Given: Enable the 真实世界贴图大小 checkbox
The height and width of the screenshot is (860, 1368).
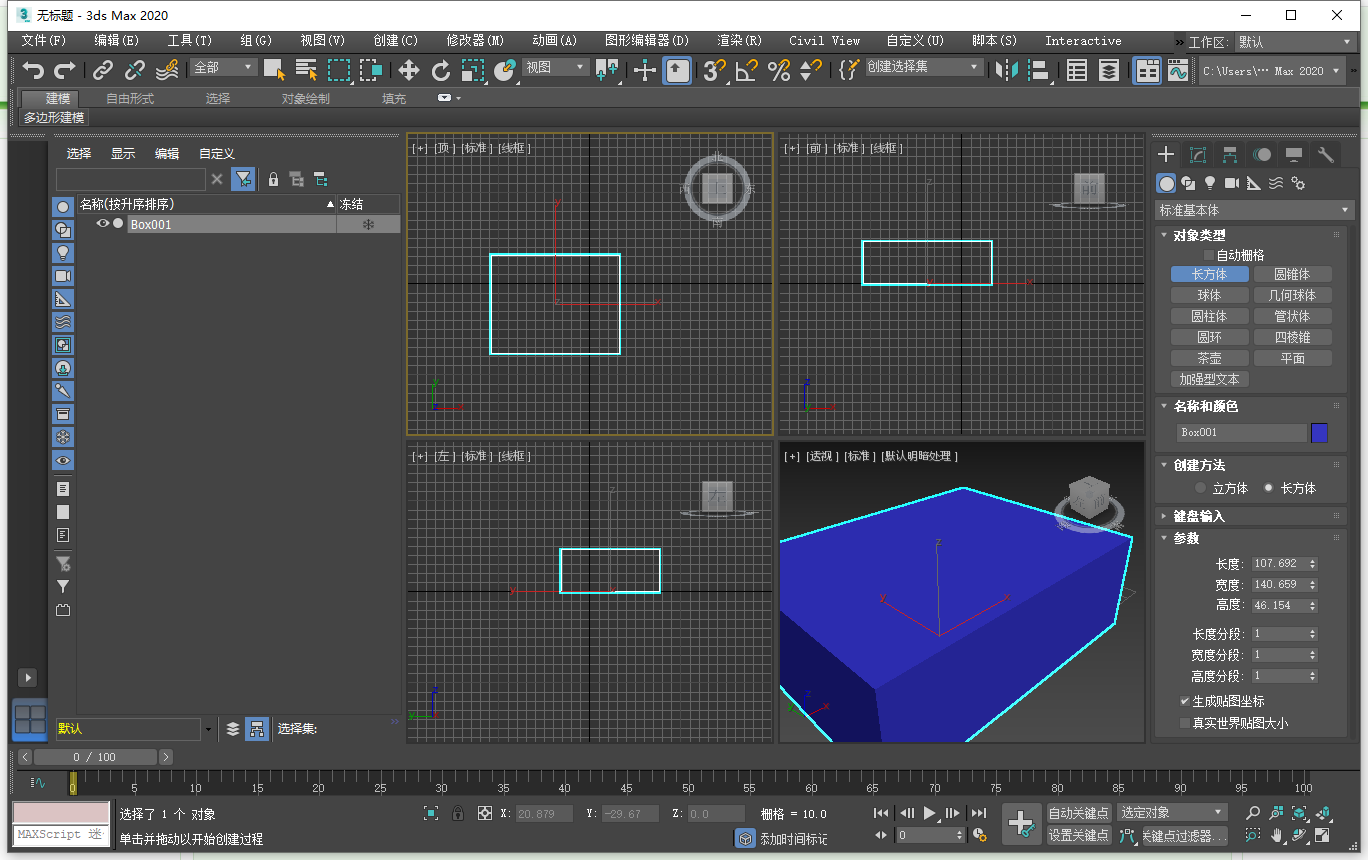Looking at the screenshot, I should click(x=1185, y=723).
